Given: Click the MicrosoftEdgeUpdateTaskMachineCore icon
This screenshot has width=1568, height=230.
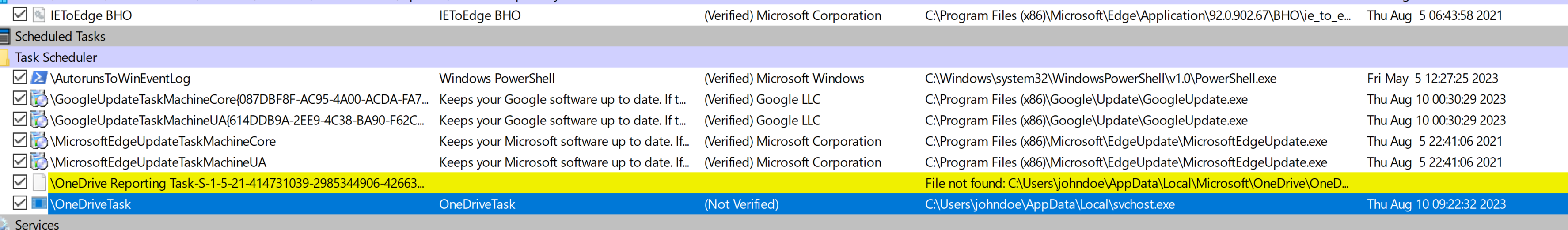Looking at the screenshot, I should coord(39,140).
